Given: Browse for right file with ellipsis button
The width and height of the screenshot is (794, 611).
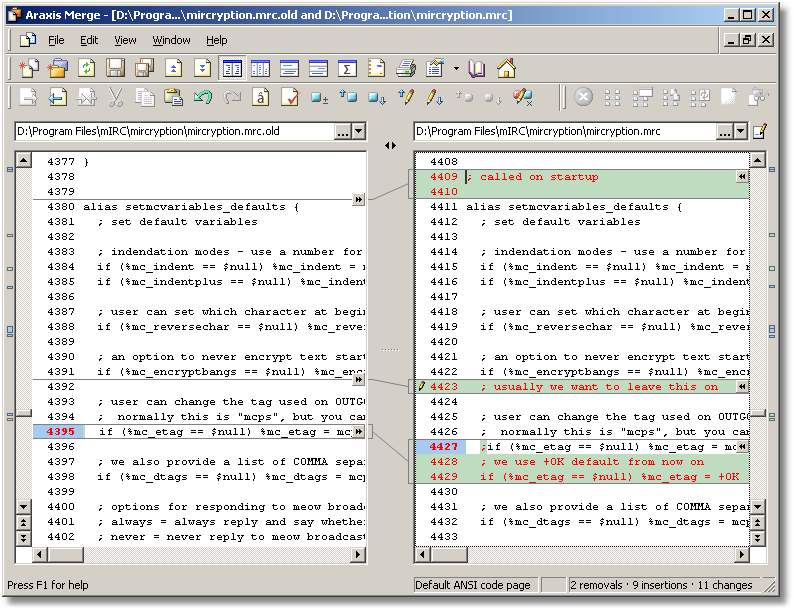Looking at the screenshot, I should pos(725,132).
